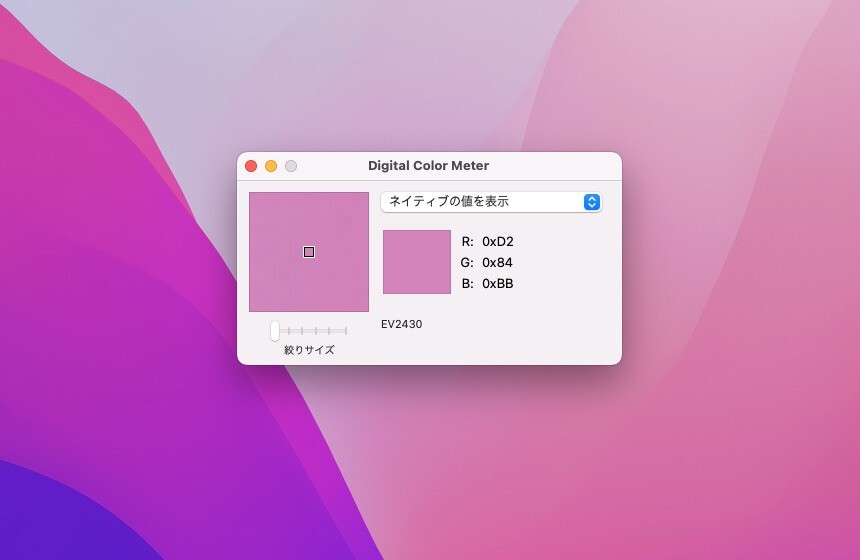Click the disabled gray zoom button
This screenshot has height=560, width=860.
click(x=291, y=166)
